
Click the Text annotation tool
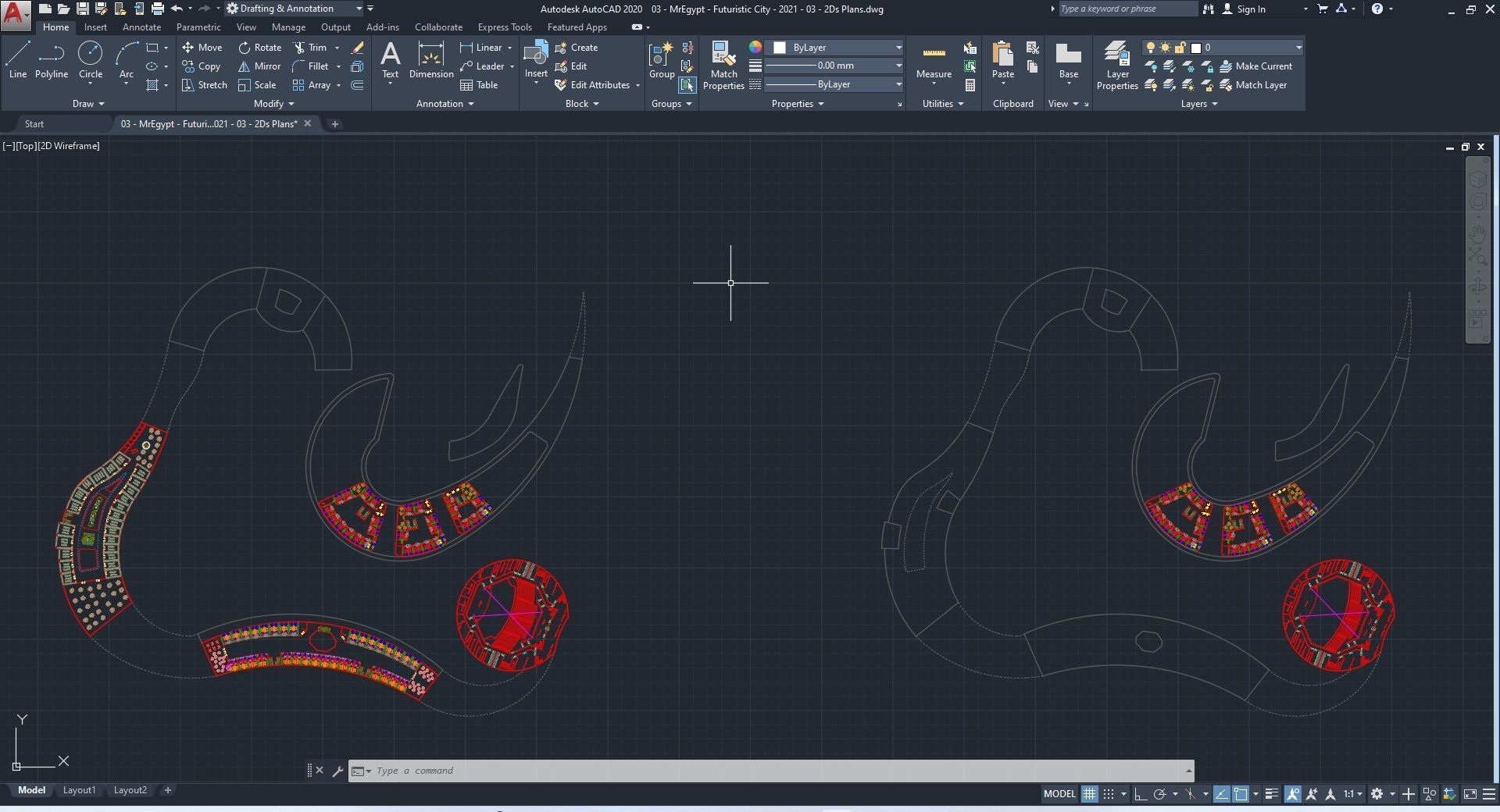pyautogui.click(x=390, y=60)
